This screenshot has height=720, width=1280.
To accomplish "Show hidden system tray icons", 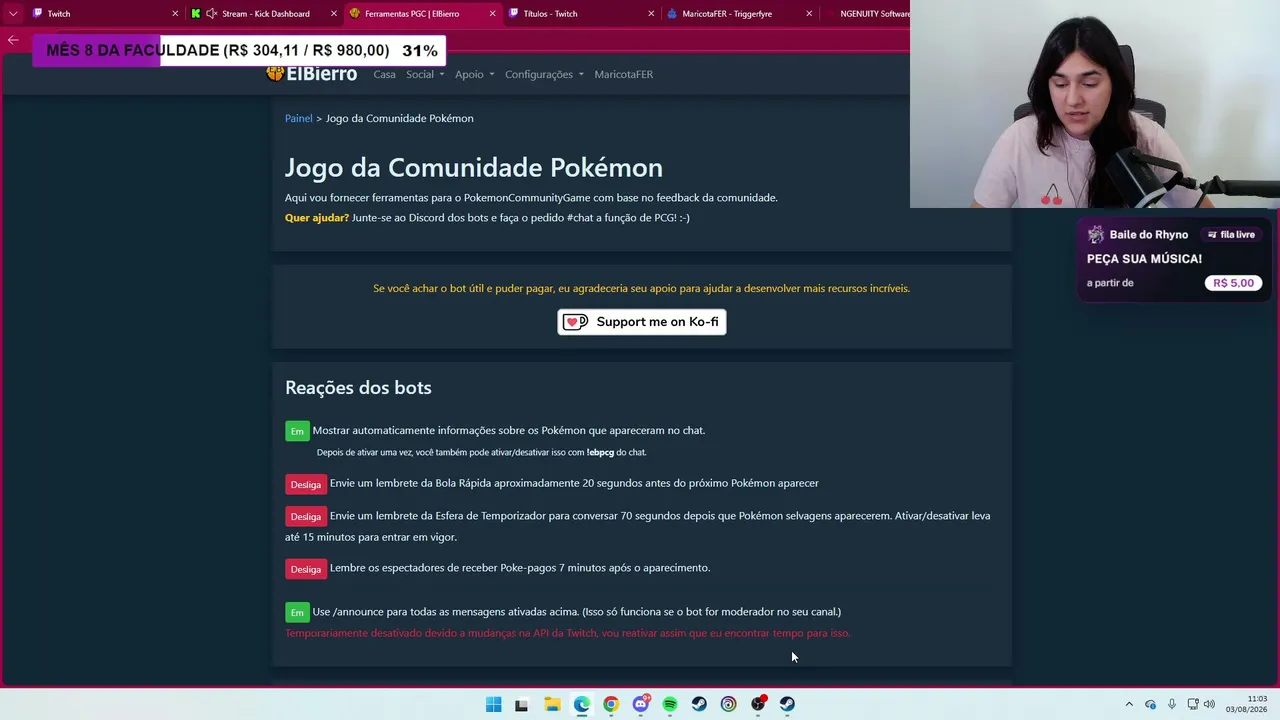I will pos(1129,704).
